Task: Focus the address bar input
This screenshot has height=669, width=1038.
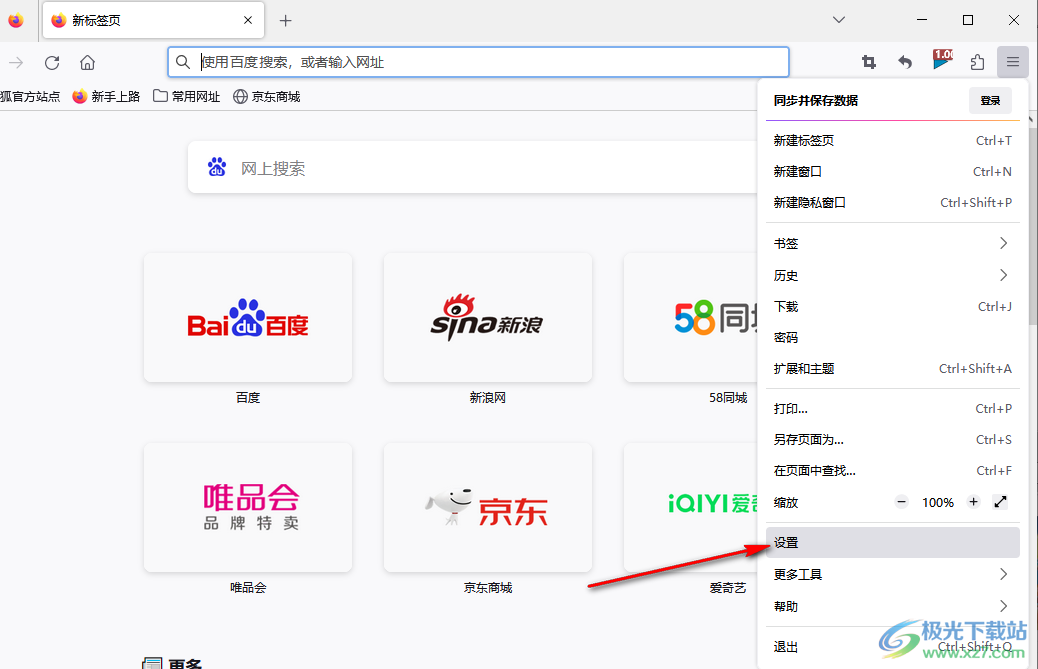Action: coord(478,62)
